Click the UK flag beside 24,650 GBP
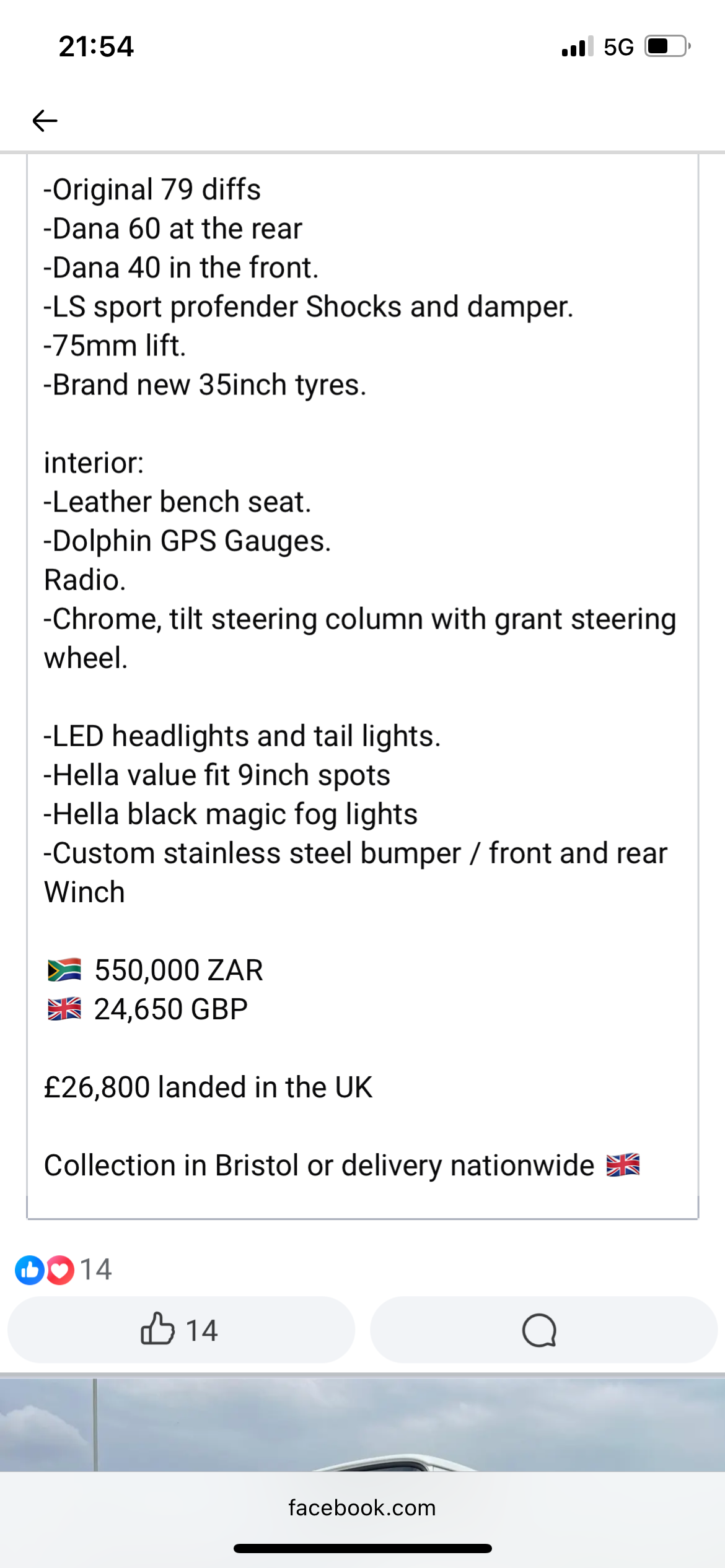Screen dimensions: 725x1568 tap(64, 1009)
